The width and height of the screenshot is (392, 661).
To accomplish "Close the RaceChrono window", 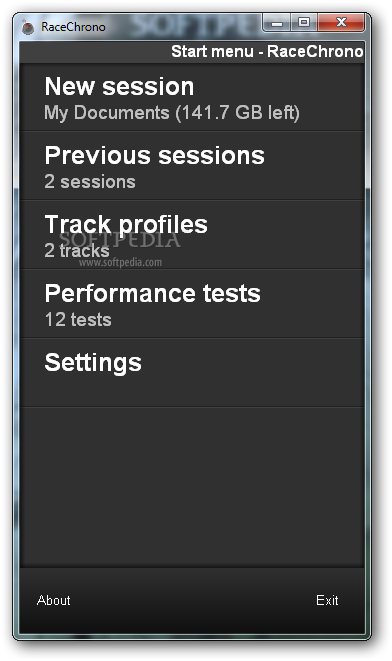I will pyautogui.click(x=341, y=22).
